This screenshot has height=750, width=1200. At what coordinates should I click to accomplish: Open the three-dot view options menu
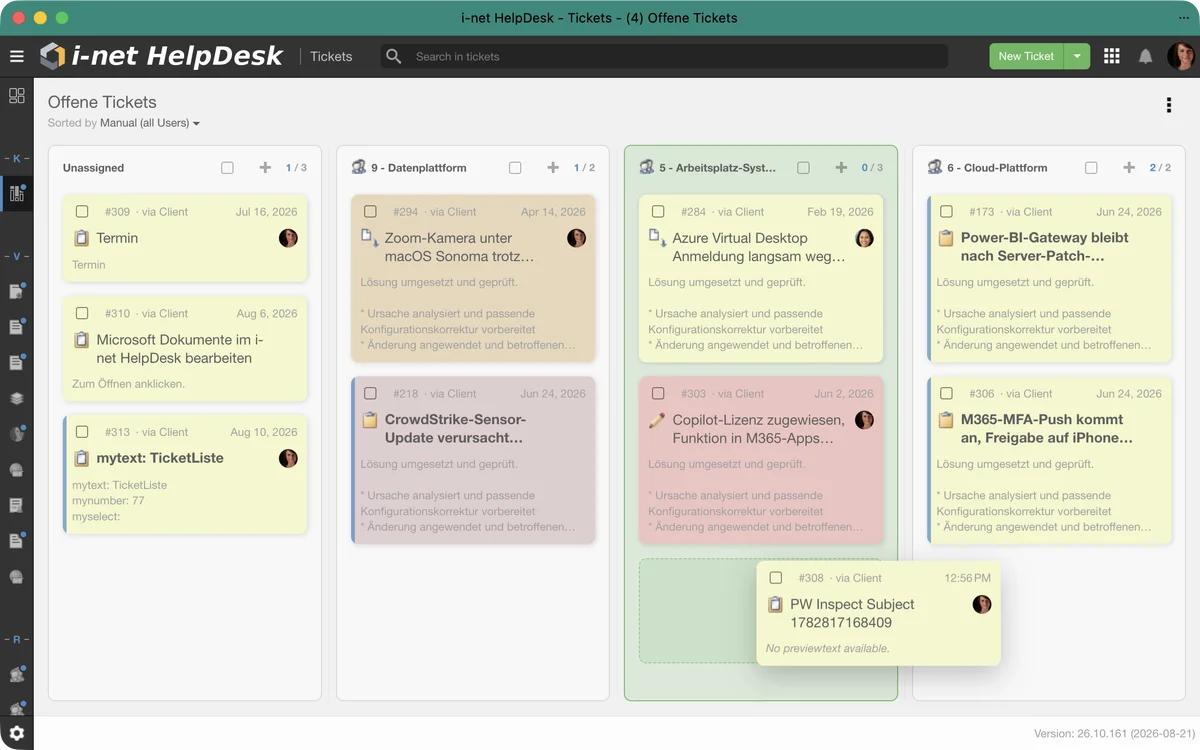pyautogui.click(x=1168, y=105)
